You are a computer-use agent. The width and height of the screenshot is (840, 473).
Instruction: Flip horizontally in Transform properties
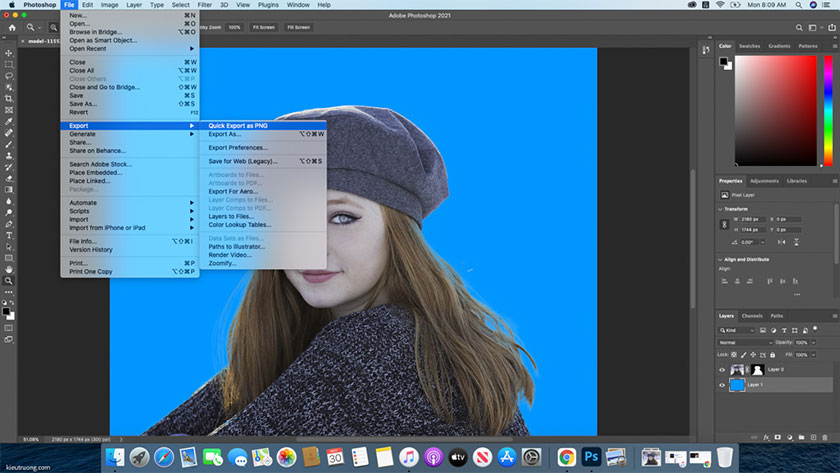click(x=782, y=242)
